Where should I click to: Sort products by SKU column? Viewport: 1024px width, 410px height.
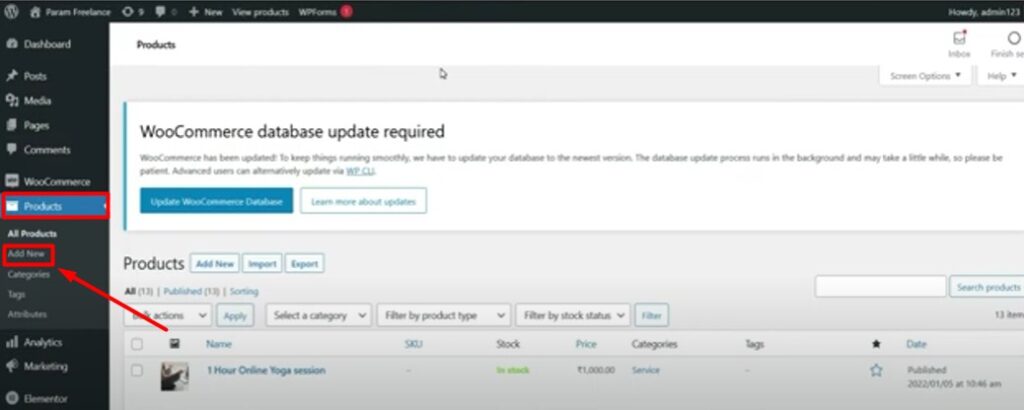coord(414,344)
